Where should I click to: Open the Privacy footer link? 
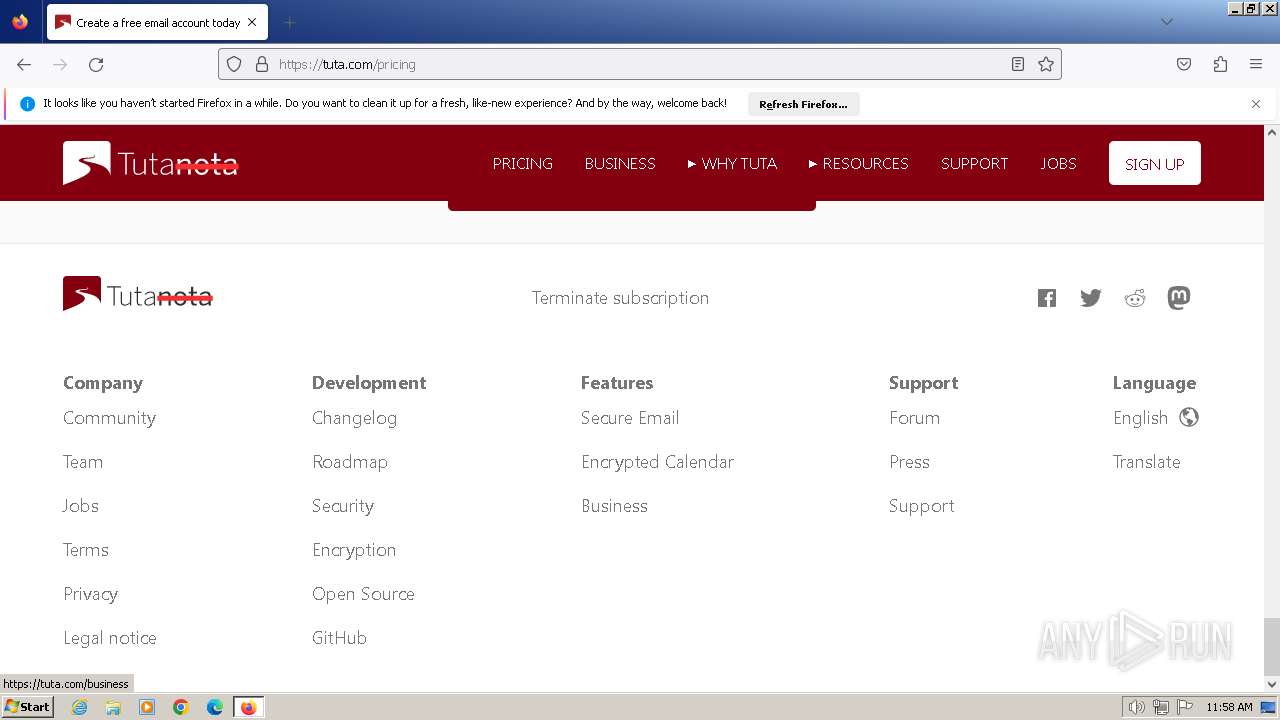[90, 594]
